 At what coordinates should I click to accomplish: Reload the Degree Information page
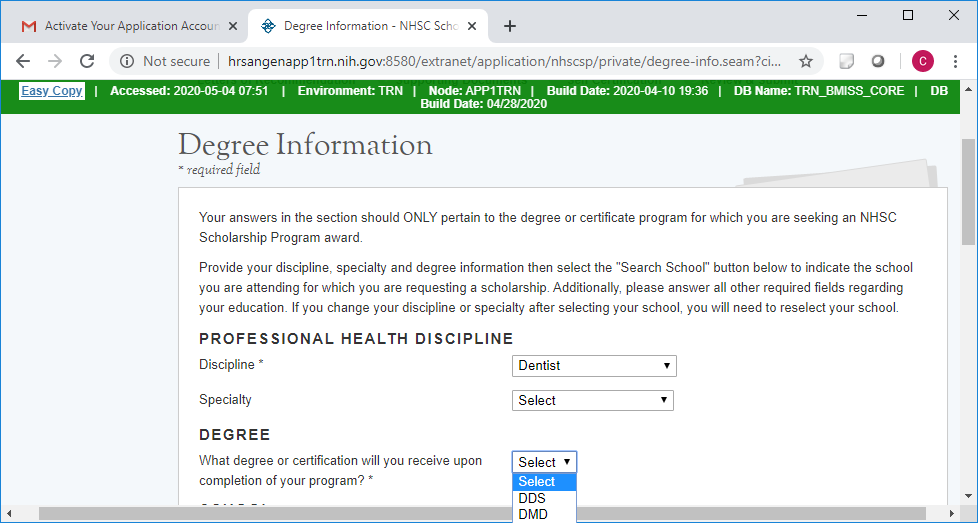coord(87,61)
